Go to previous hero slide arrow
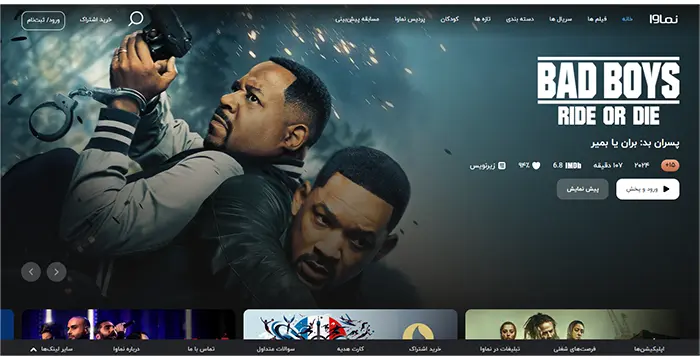This screenshot has width=700, height=360. 31,272
